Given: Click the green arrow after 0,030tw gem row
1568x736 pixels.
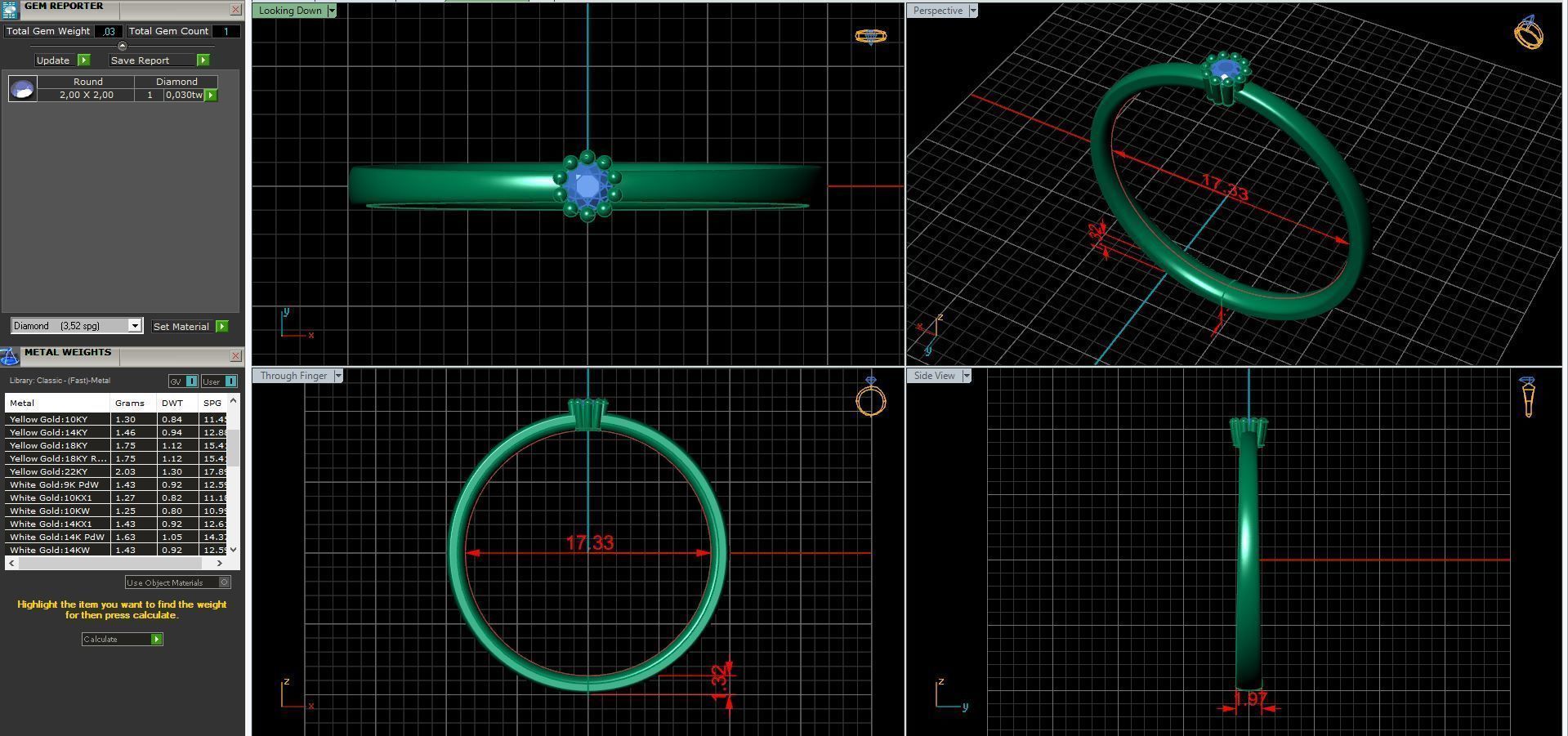Looking at the screenshot, I should click(x=211, y=95).
